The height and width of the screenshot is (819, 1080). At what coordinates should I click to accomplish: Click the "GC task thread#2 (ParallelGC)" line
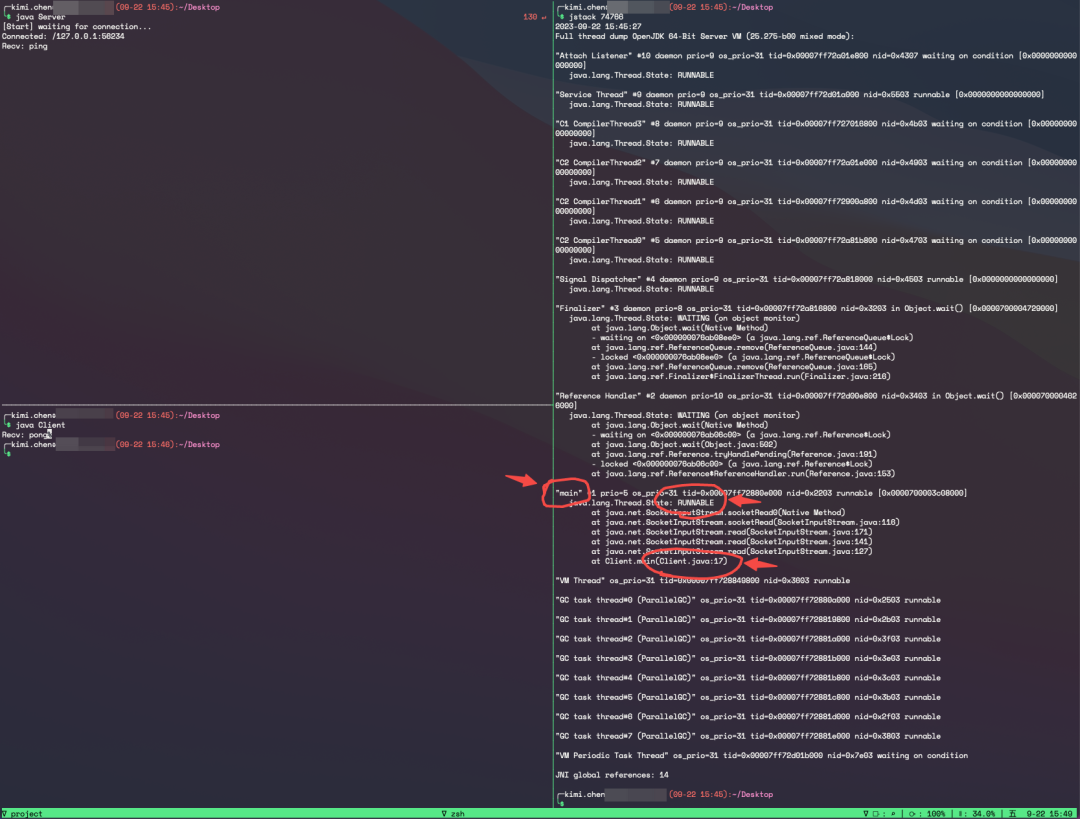tap(748, 639)
